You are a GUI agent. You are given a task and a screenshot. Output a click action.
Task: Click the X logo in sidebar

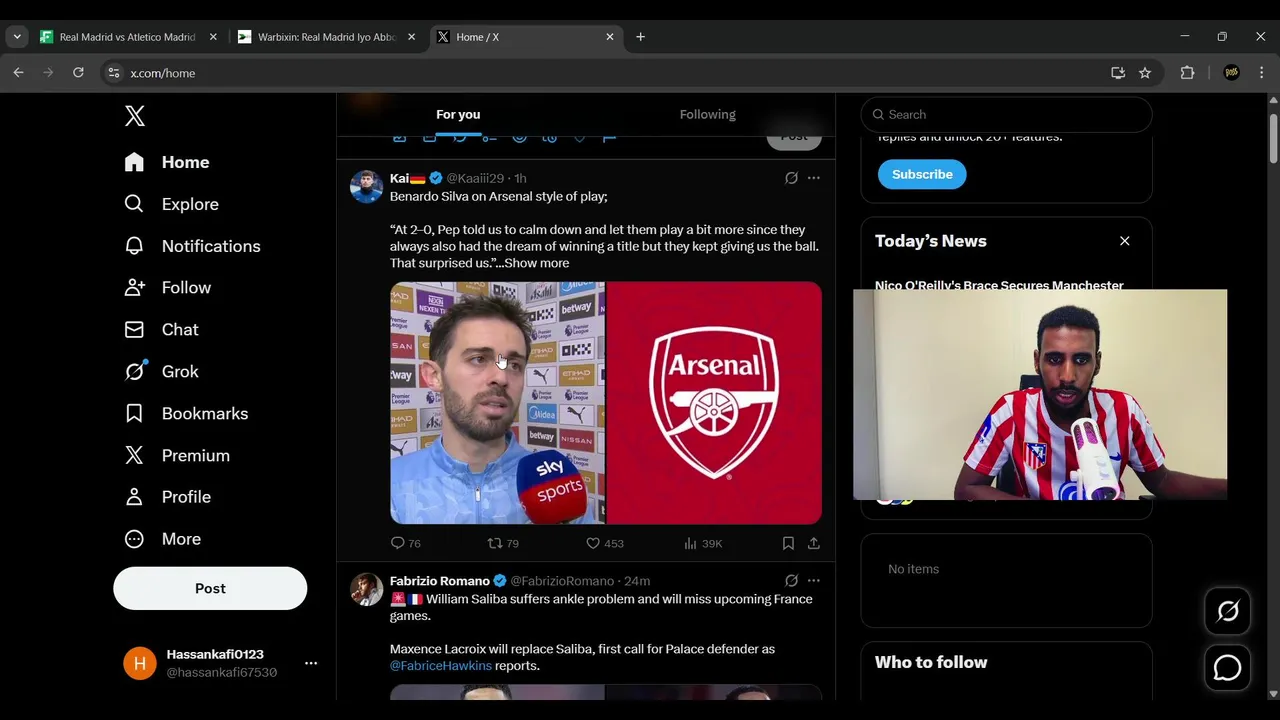(x=135, y=116)
